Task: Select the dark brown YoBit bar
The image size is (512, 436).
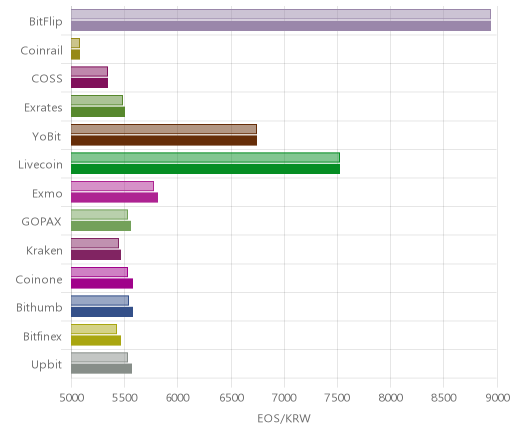Action: tap(164, 141)
